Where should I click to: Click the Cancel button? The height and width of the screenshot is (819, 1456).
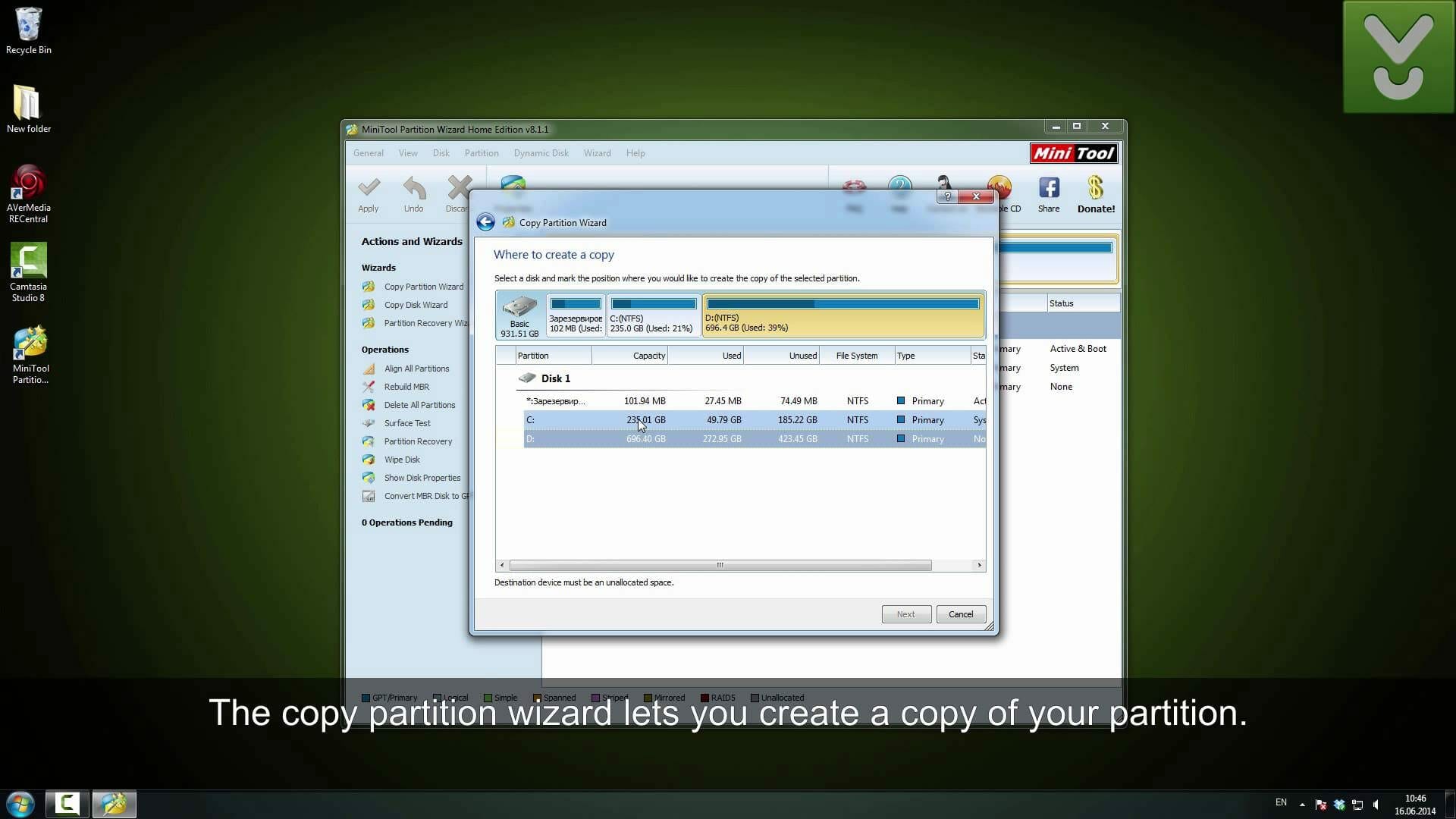coord(960,614)
